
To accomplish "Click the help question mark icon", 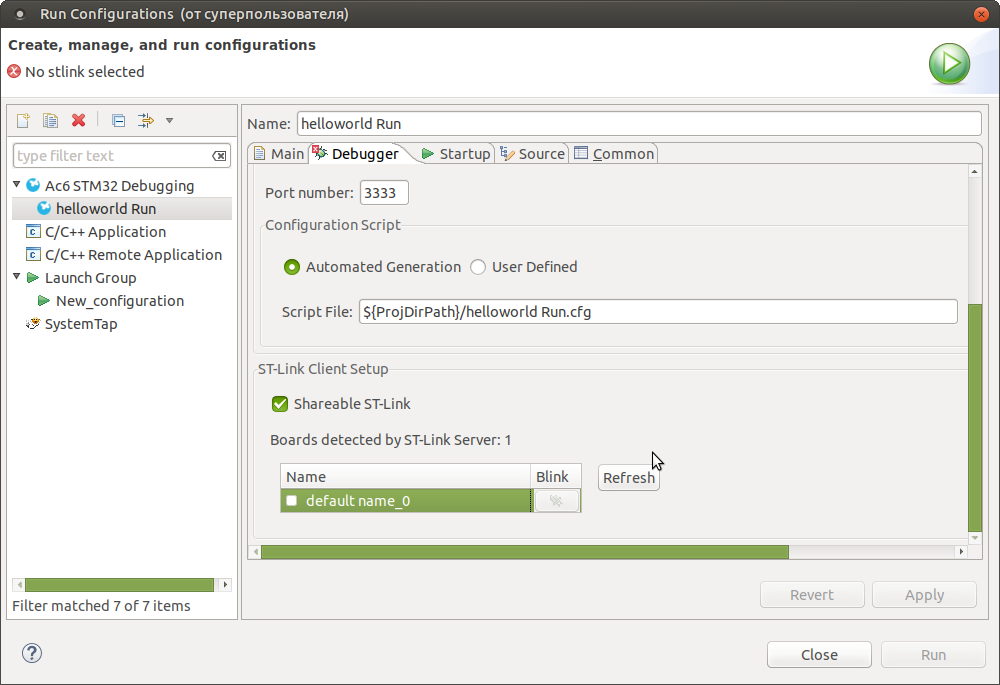I will point(32,653).
